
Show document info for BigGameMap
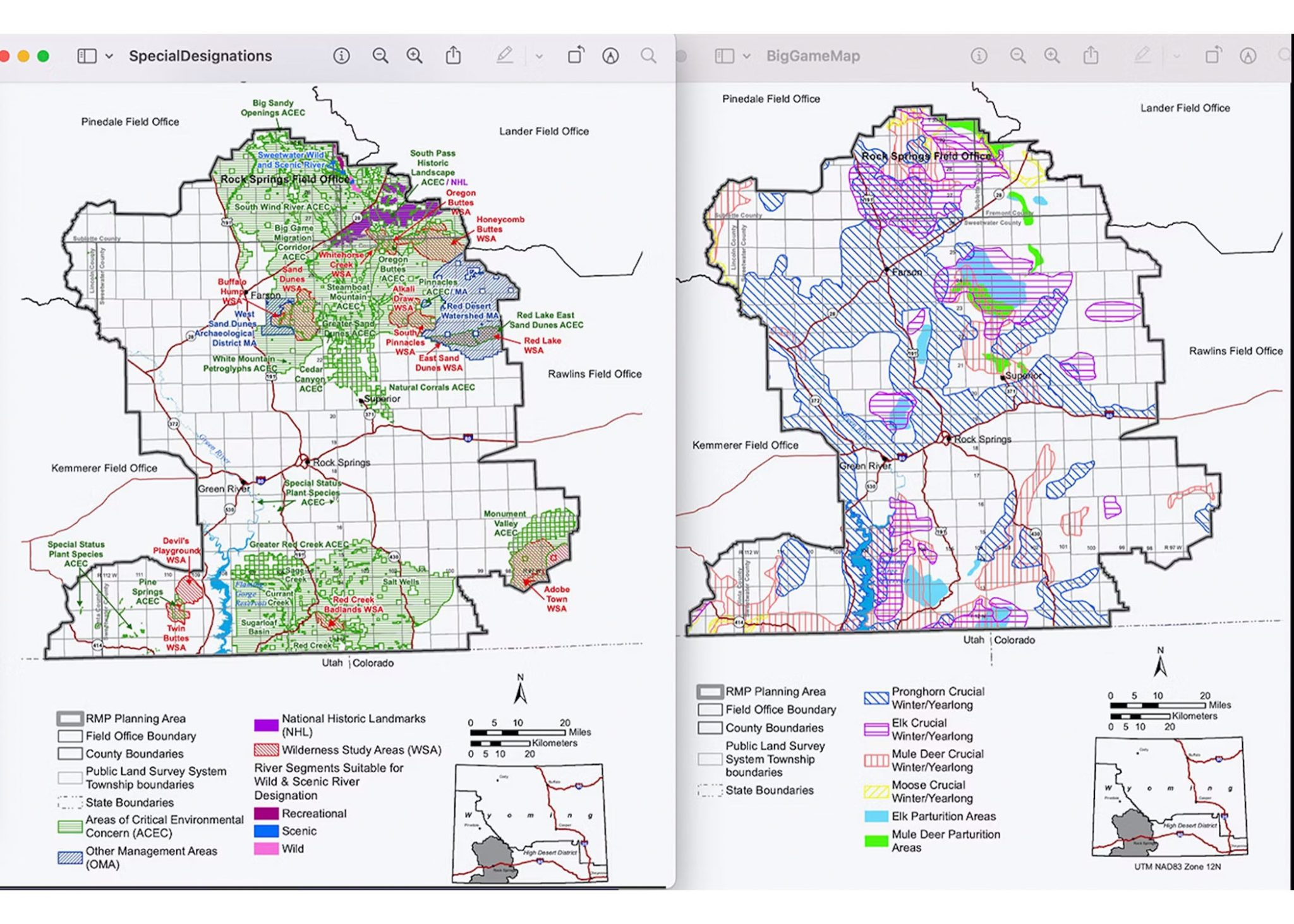pyautogui.click(x=979, y=56)
